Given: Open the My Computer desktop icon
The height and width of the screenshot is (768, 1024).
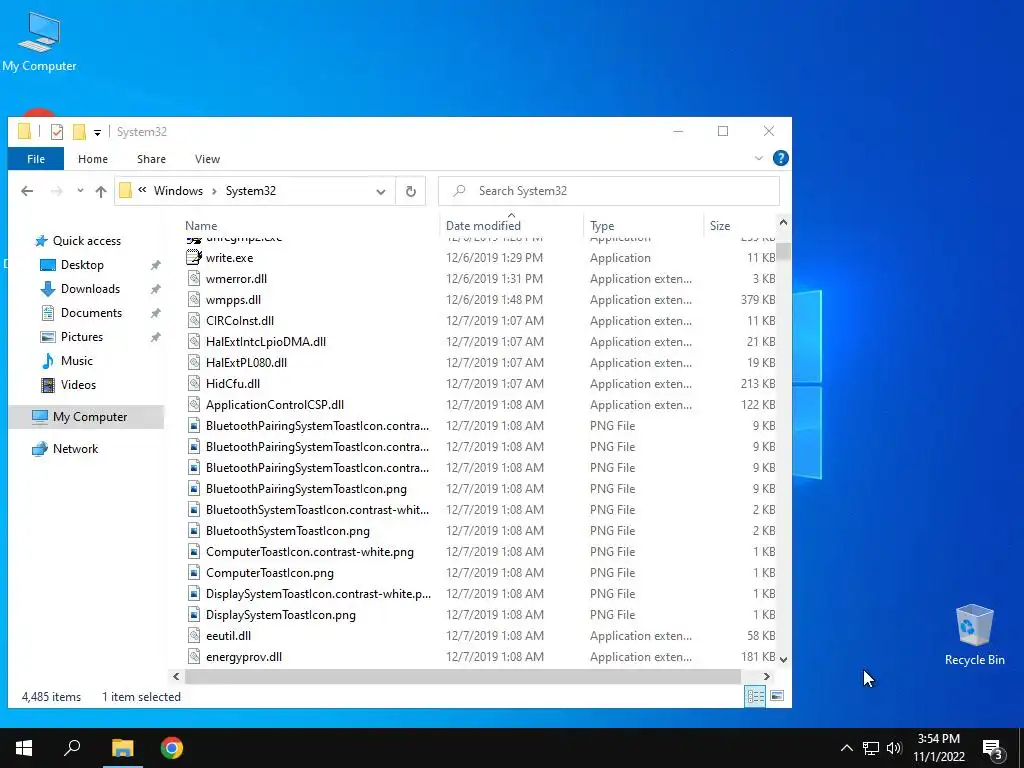Looking at the screenshot, I should click(x=39, y=41).
